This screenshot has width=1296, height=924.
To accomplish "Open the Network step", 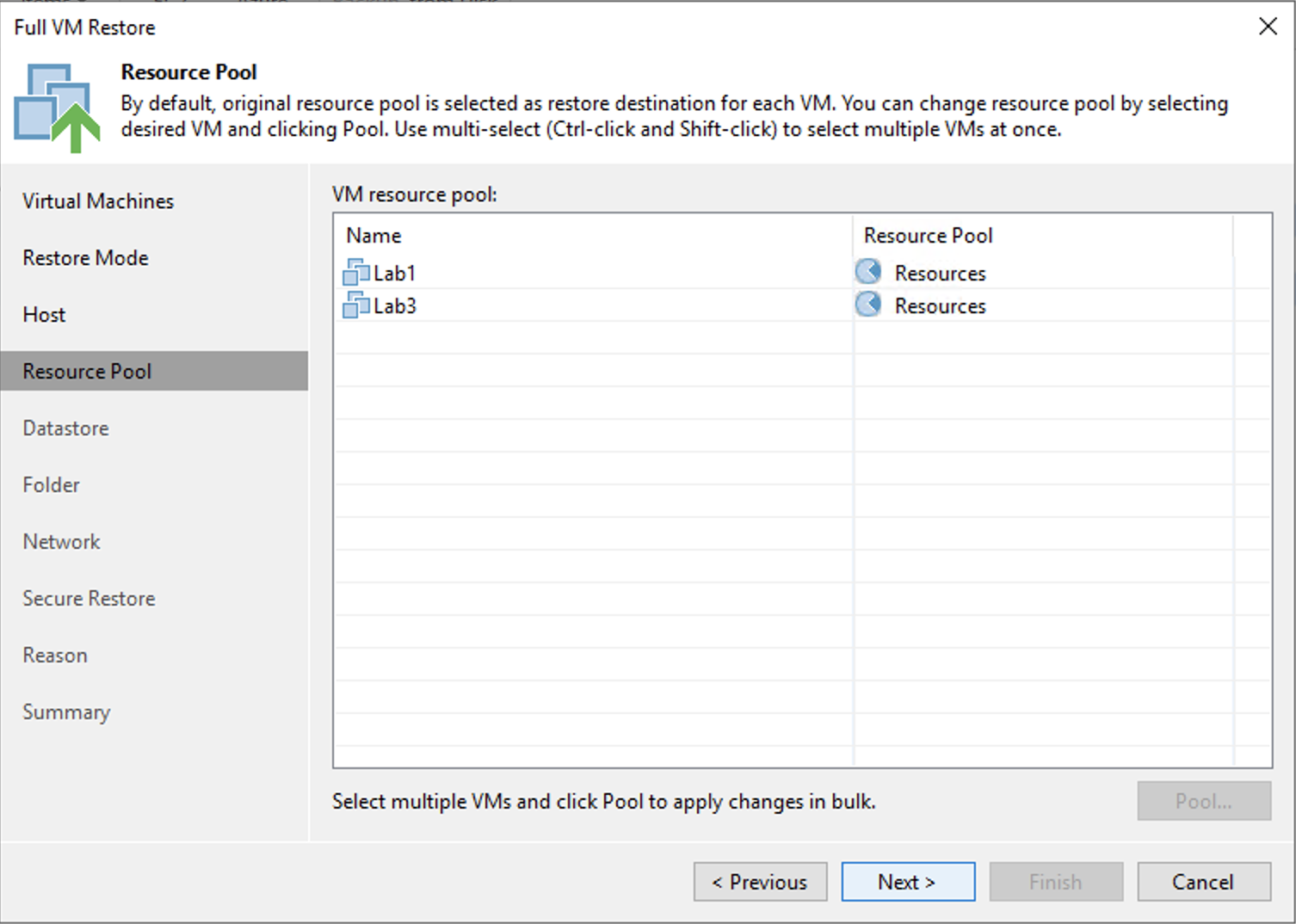I will pos(61,542).
